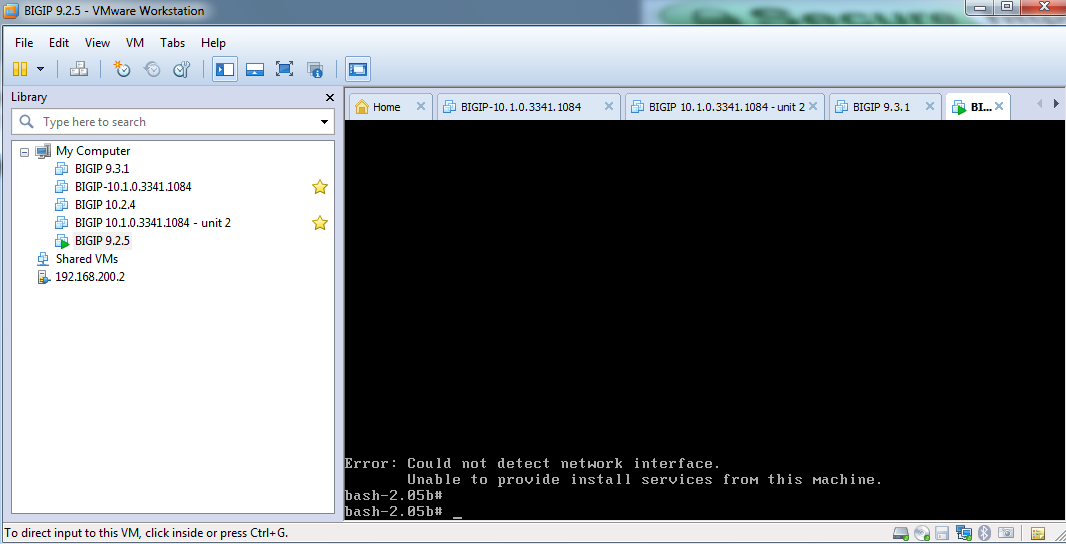Click the 192.168.200.2 server icon

pyautogui.click(x=44, y=277)
